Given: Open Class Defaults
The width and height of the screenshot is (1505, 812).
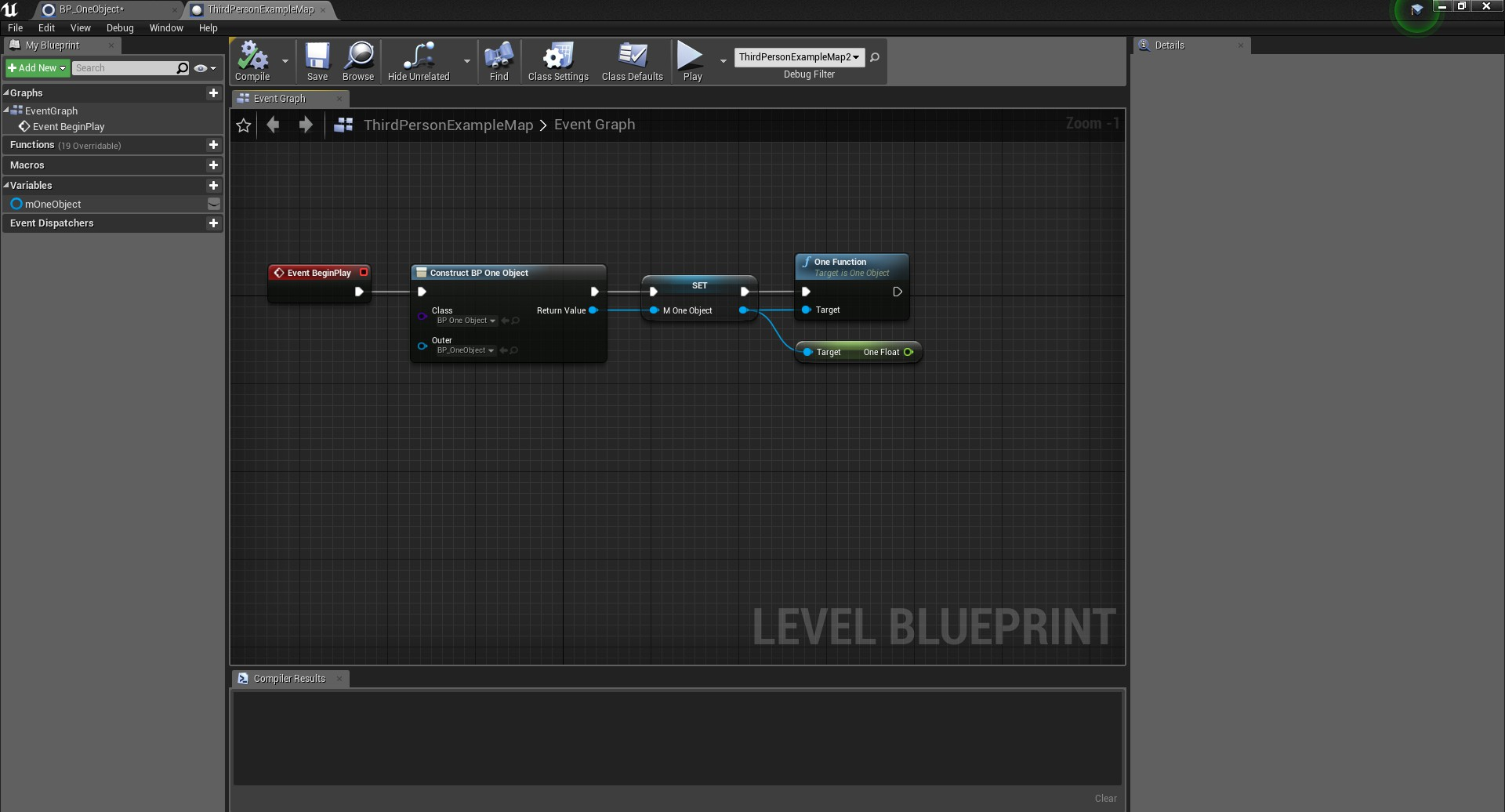Looking at the screenshot, I should 633,61.
